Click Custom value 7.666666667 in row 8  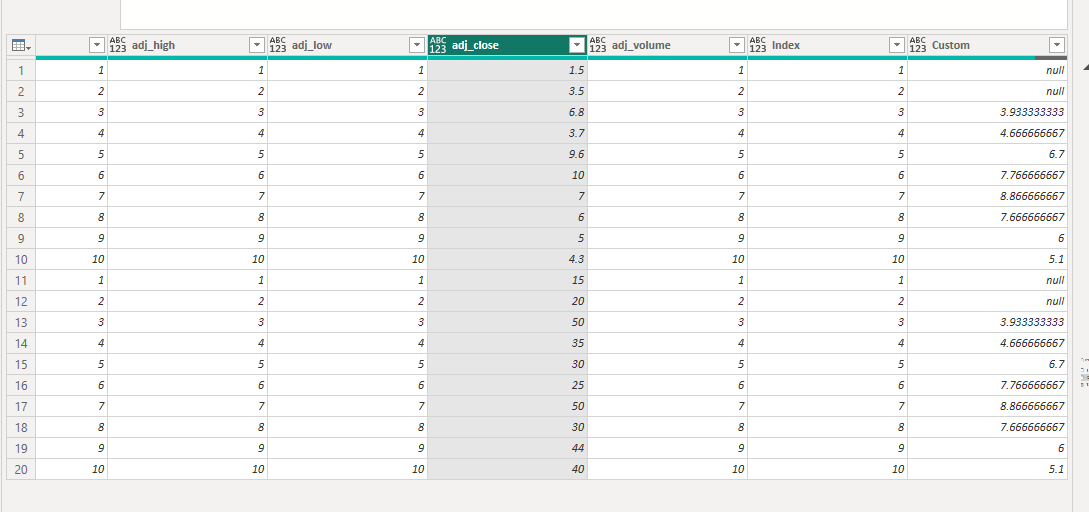click(x=988, y=217)
